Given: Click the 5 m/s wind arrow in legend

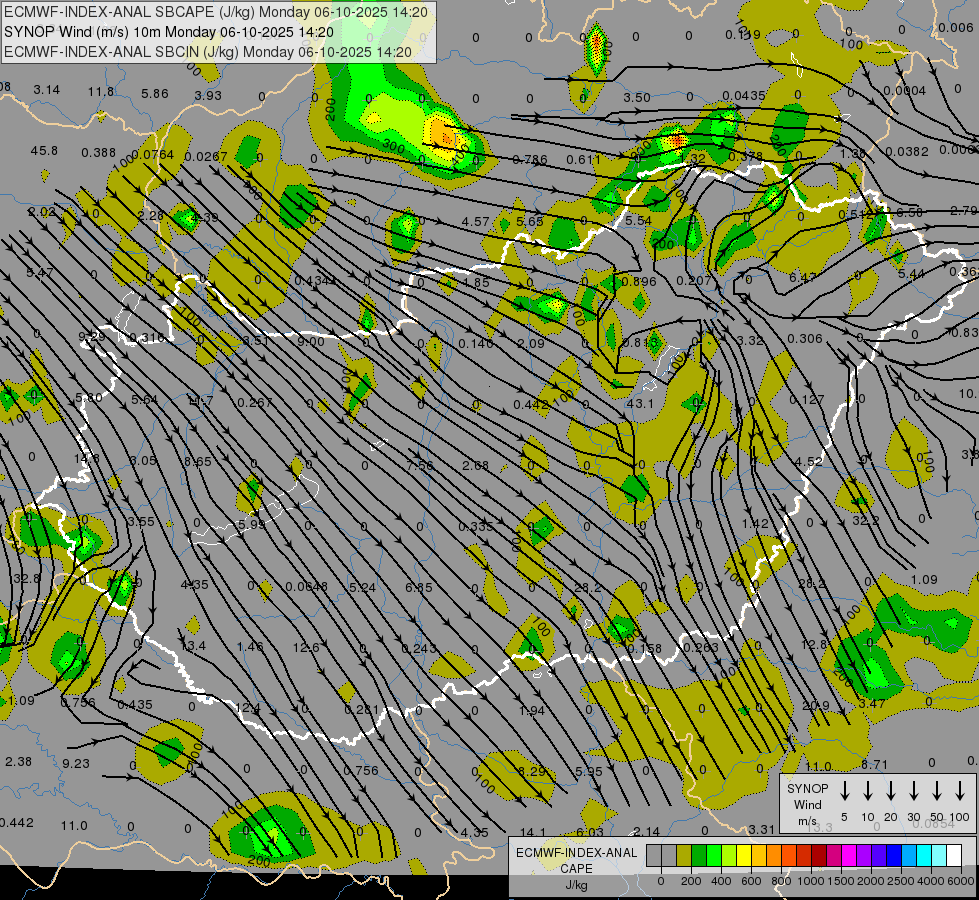Looking at the screenshot, I should [x=844, y=791].
